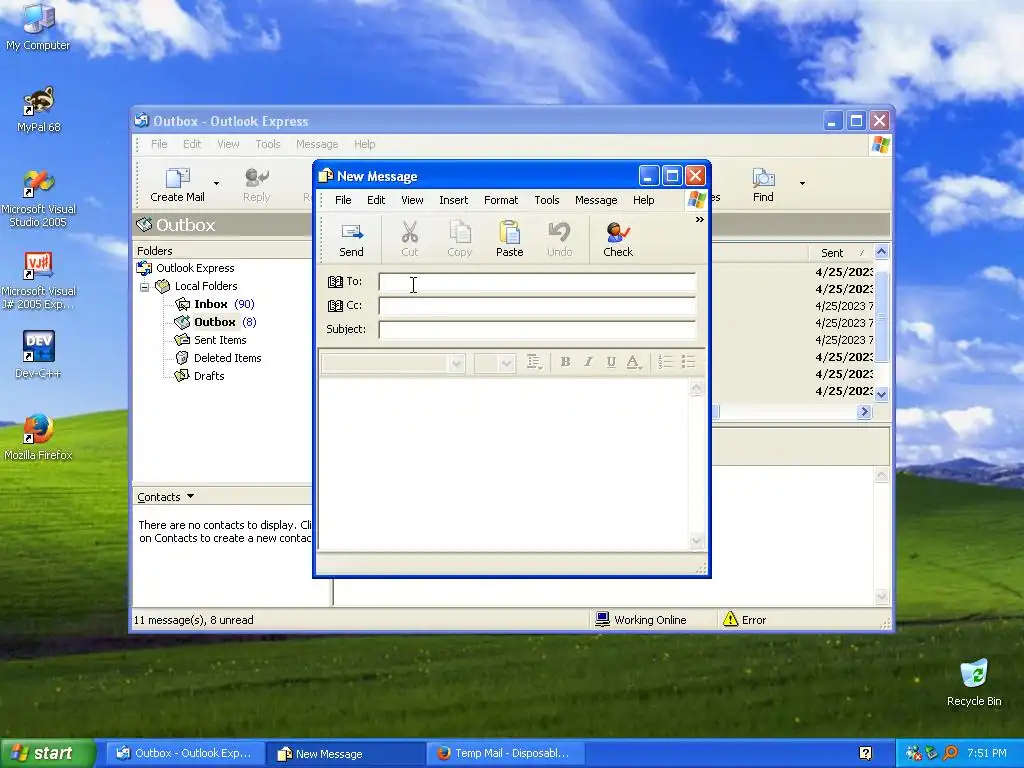Open the Microsoft Visual Studio 2005 shortcut
The height and width of the screenshot is (768, 1024).
click(x=39, y=198)
